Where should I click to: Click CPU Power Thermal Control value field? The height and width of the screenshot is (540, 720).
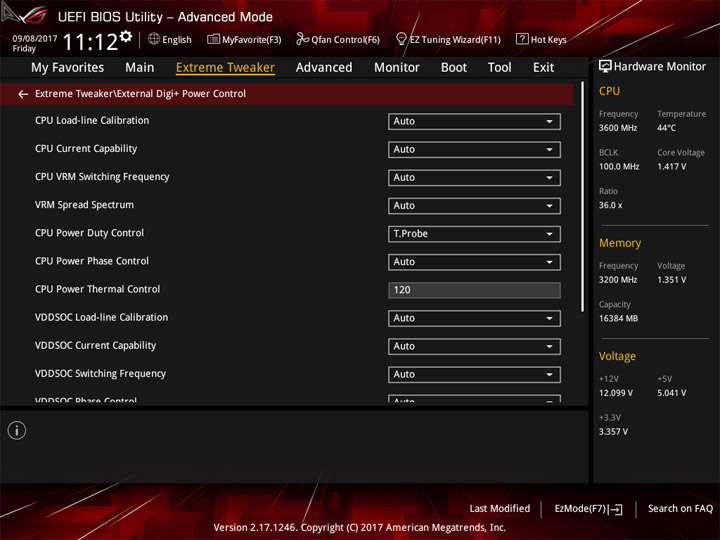tap(474, 290)
